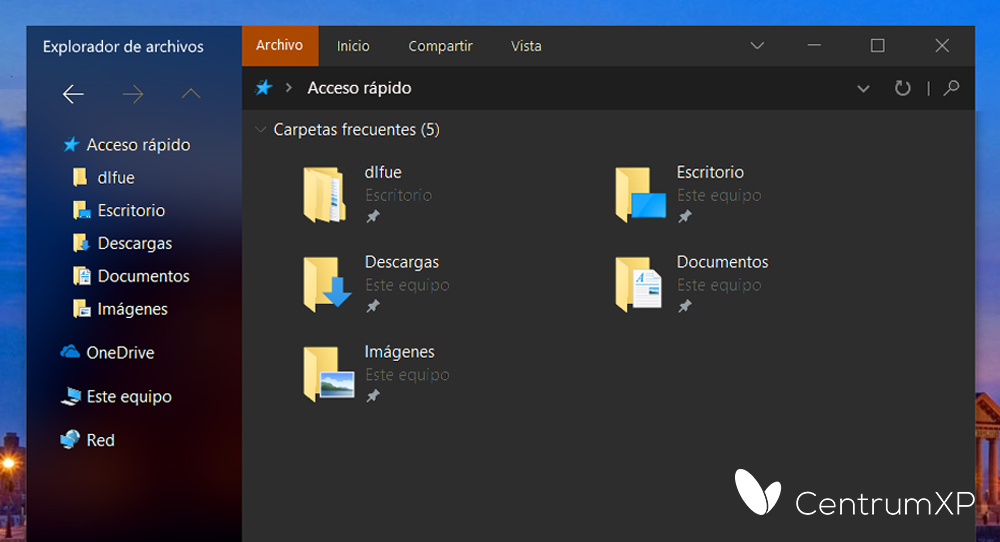Click the Acceso rápido star in sidebar
The width and height of the screenshot is (1000, 542).
pos(71,145)
